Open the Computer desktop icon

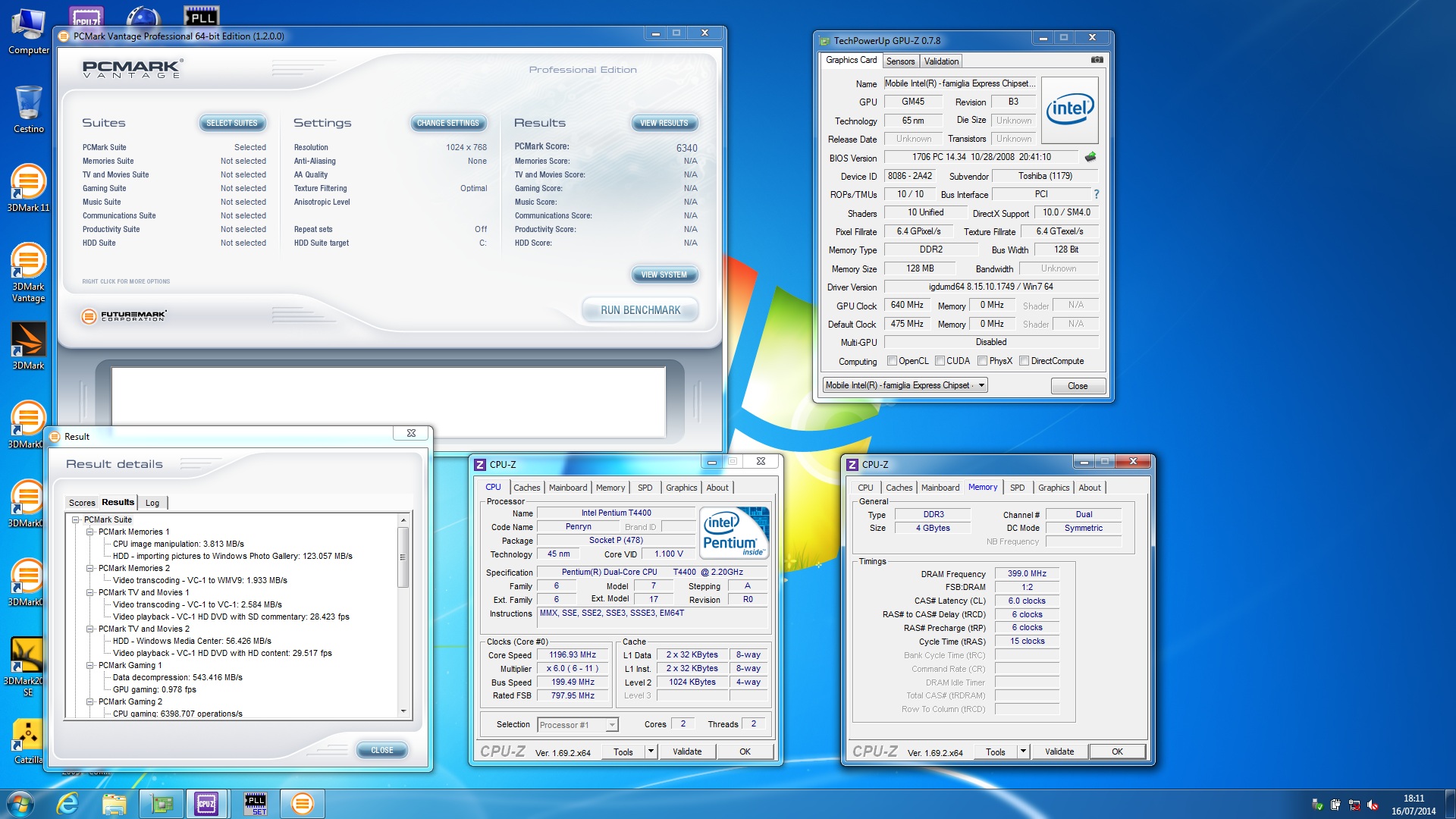29,30
